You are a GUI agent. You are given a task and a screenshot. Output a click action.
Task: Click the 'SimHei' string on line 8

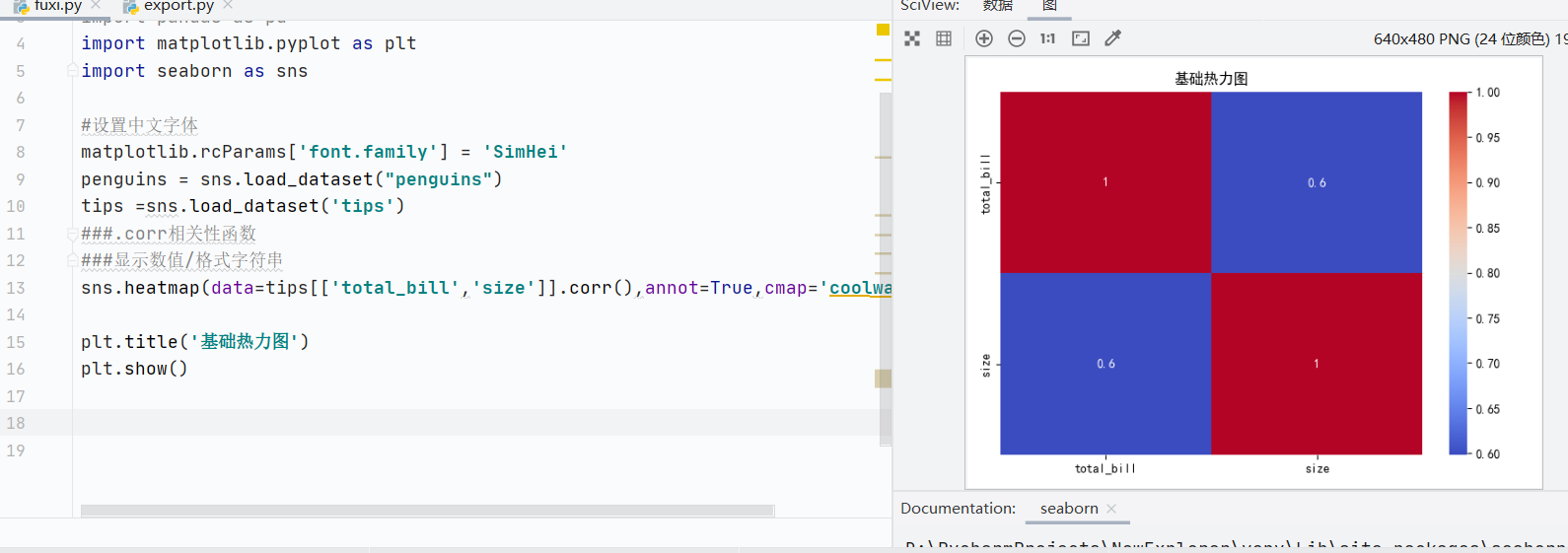click(525, 152)
